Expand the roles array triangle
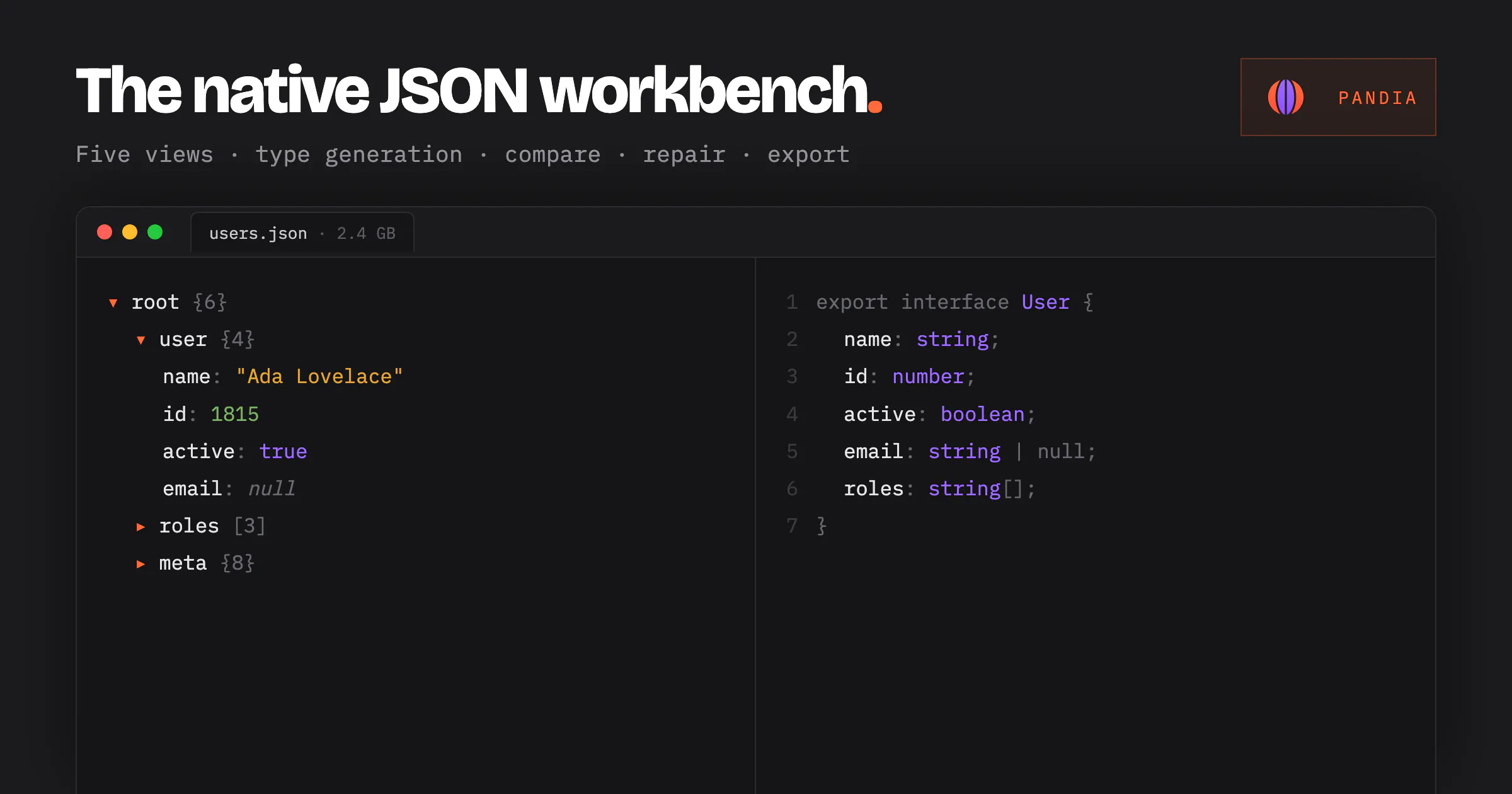Viewport: 1512px width, 794px height. tap(141, 527)
